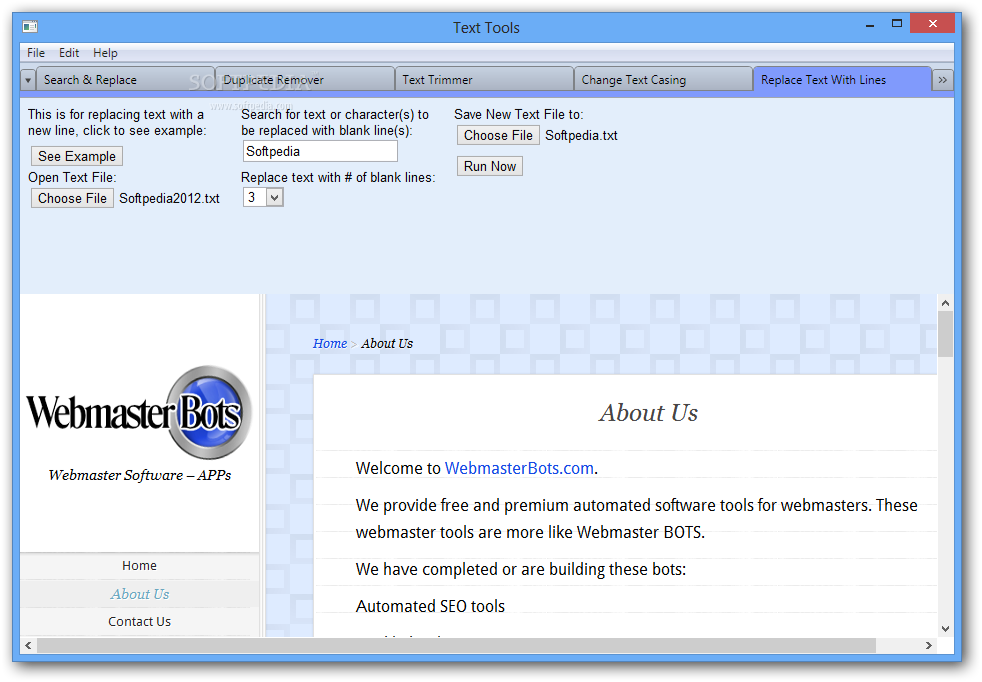Switch to the Text Trimmer tab
This screenshot has width=982, height=682.
coord(484,80)
